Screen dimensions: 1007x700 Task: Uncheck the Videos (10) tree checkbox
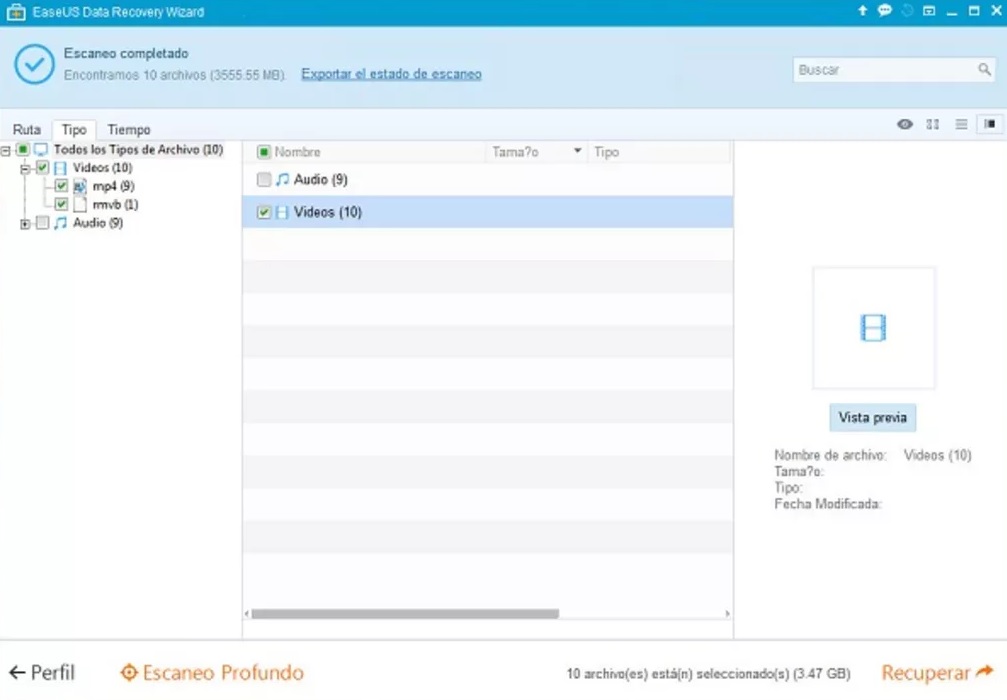42,168
